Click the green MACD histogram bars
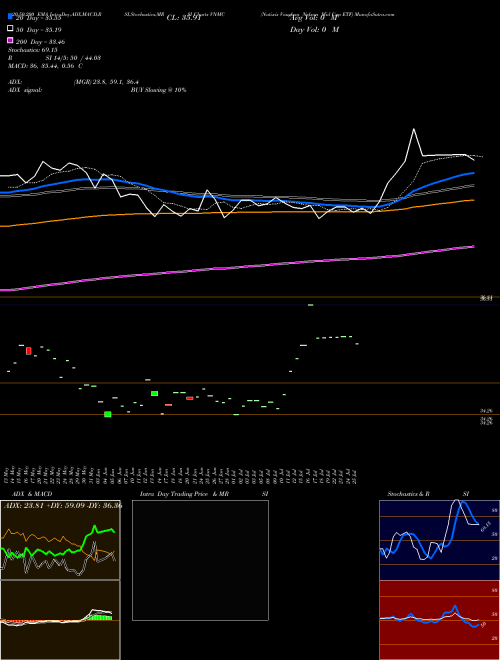 (101, 617)
